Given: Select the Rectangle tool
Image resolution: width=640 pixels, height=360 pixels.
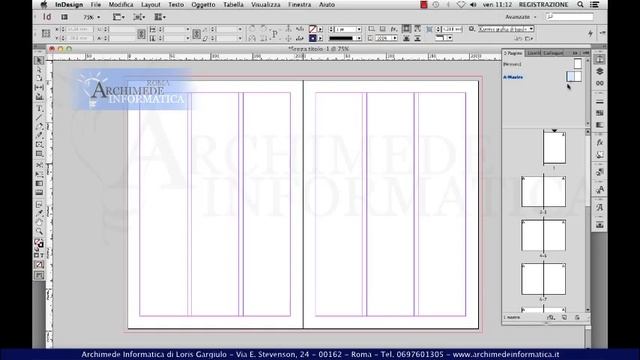Looking at the screenshot, I should pos(39,154).
